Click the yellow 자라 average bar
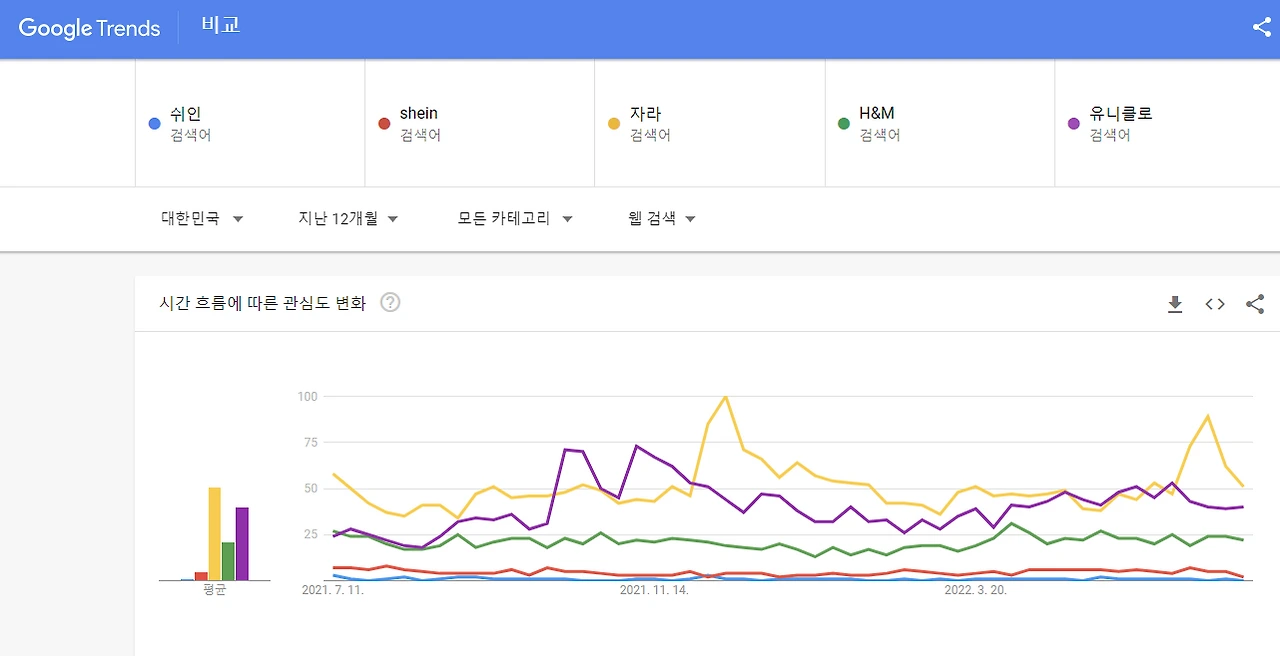Viewport: 1280px width, 656px height. 214,533
